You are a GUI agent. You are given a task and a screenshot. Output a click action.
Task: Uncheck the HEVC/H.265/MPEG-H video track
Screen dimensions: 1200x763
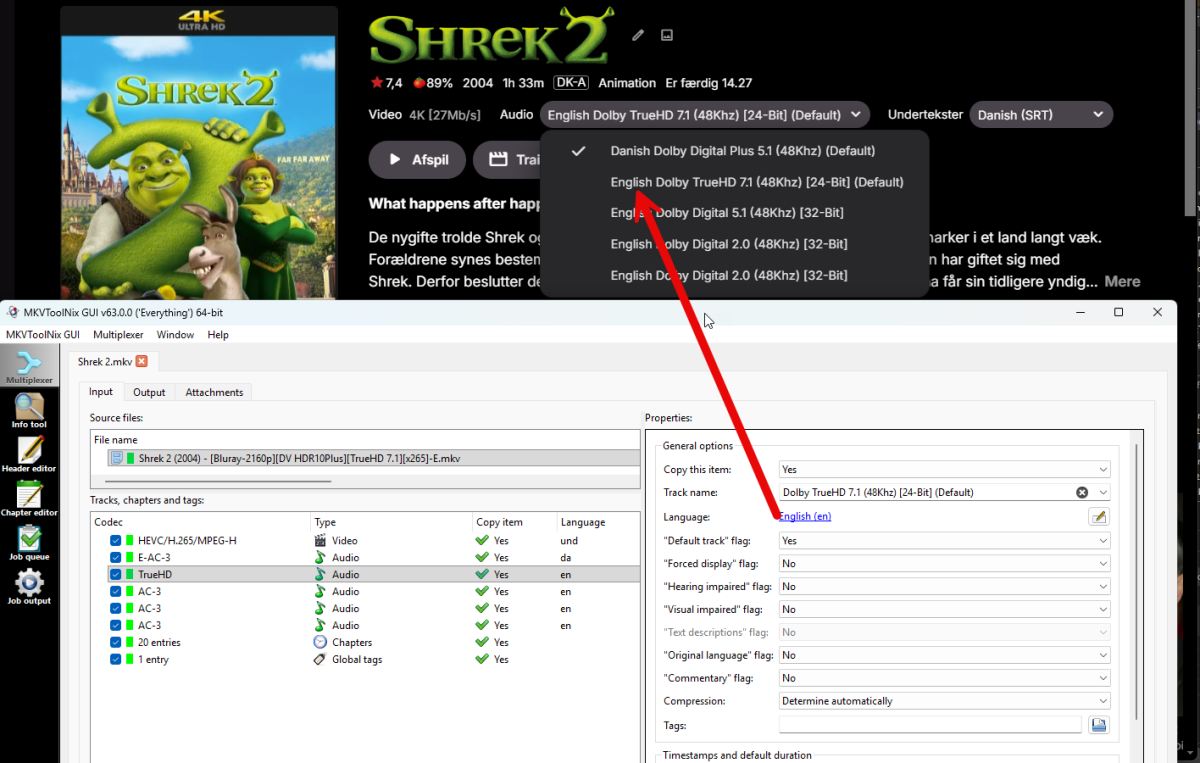point(116,541)
